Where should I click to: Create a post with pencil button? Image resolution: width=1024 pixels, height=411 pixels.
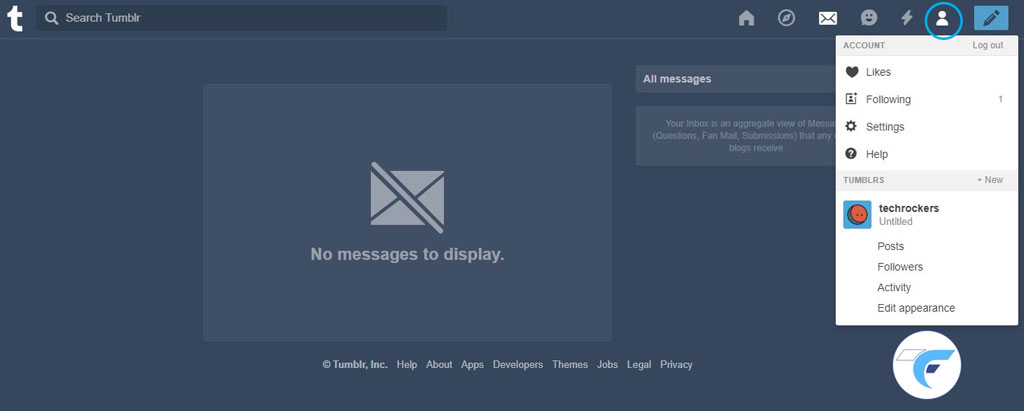point(991,18)
